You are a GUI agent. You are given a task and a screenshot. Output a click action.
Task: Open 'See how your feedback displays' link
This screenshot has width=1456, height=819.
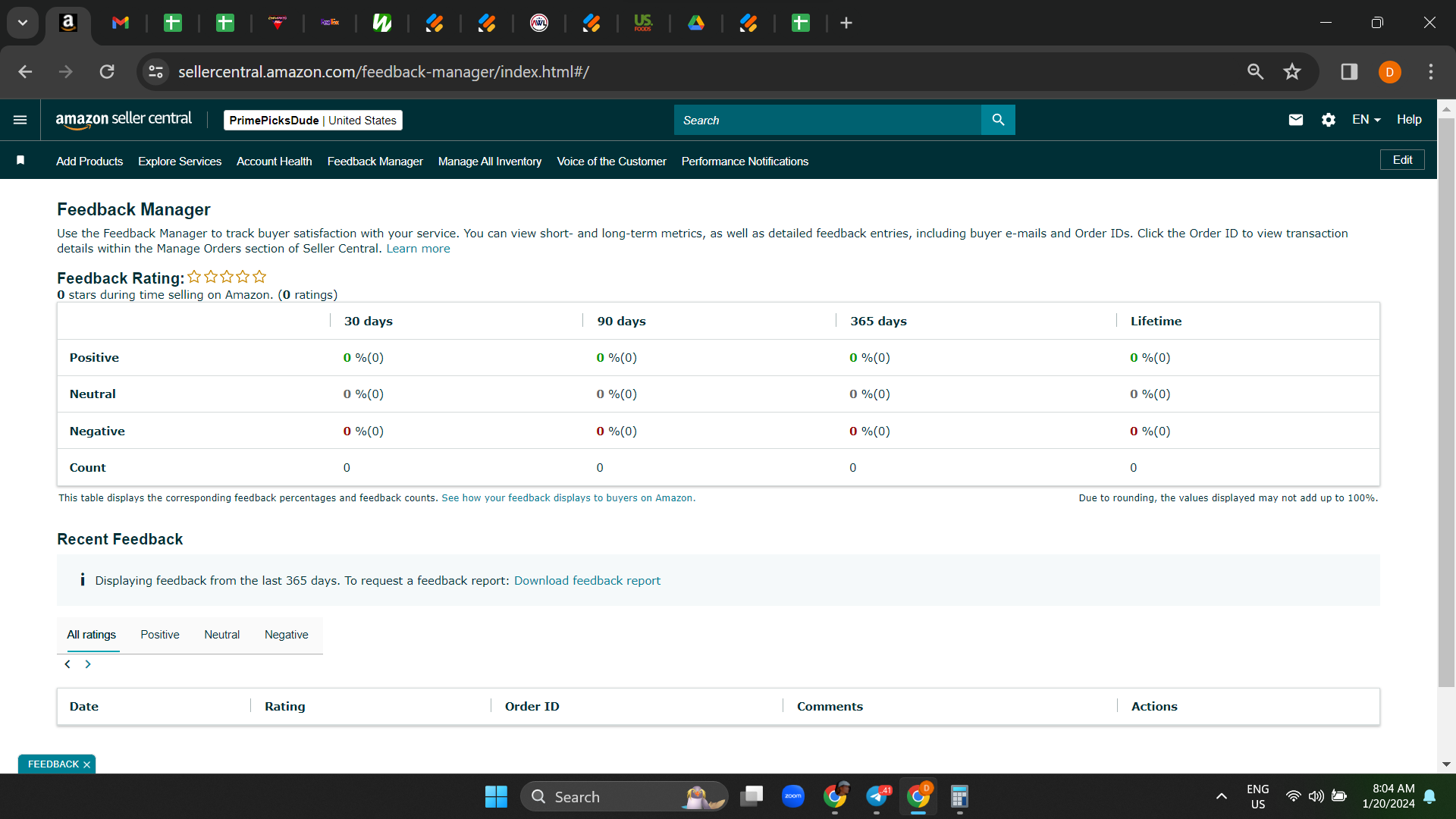[568, 498]
